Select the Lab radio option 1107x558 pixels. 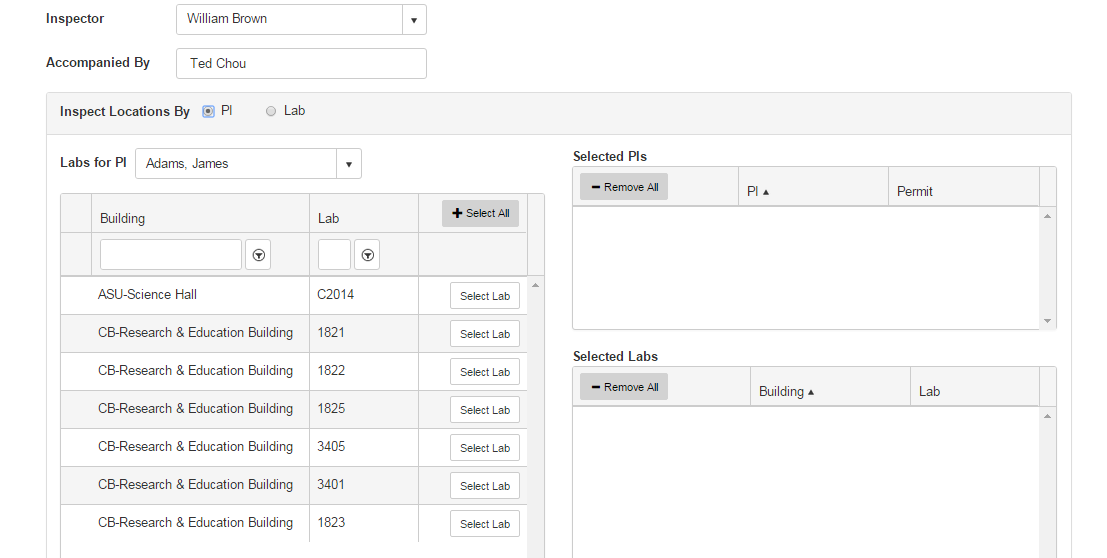[x=271, y=111]
